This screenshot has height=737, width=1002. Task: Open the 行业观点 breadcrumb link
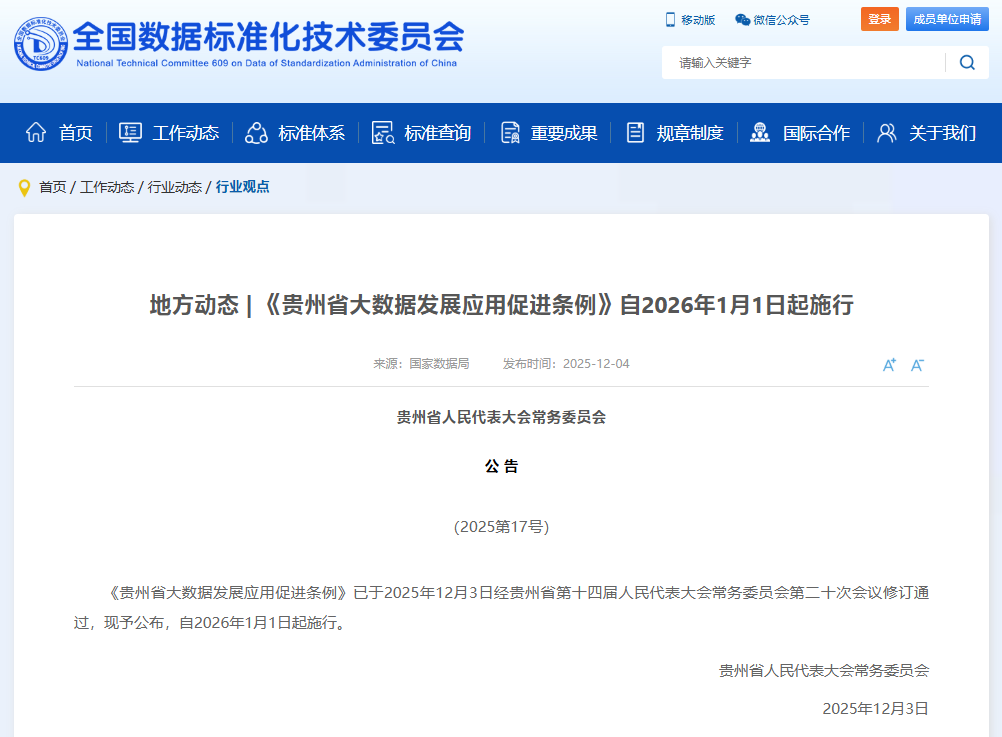click(x=243, y=186)
